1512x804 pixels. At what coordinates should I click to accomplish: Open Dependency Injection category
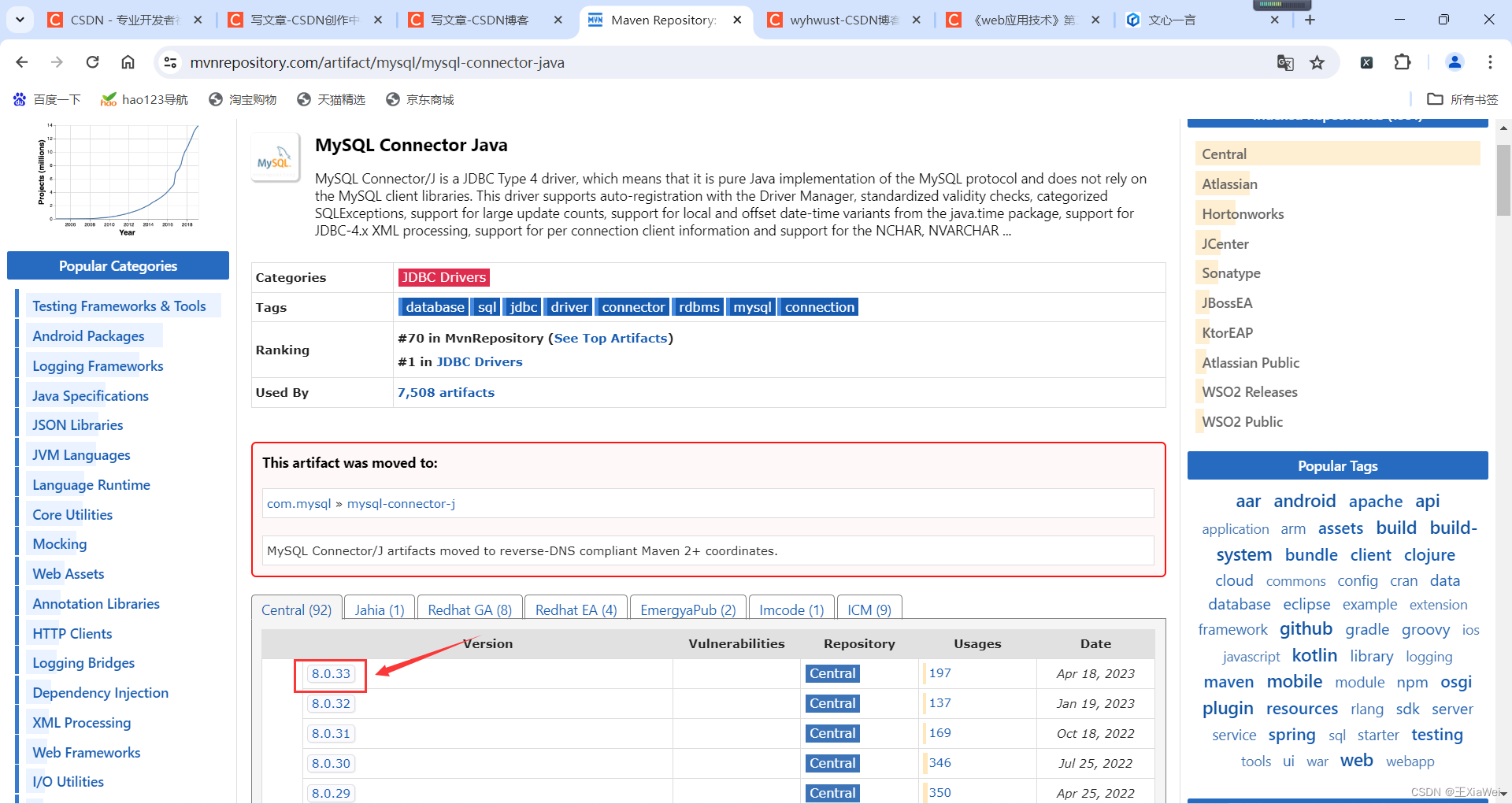point(101,693)
